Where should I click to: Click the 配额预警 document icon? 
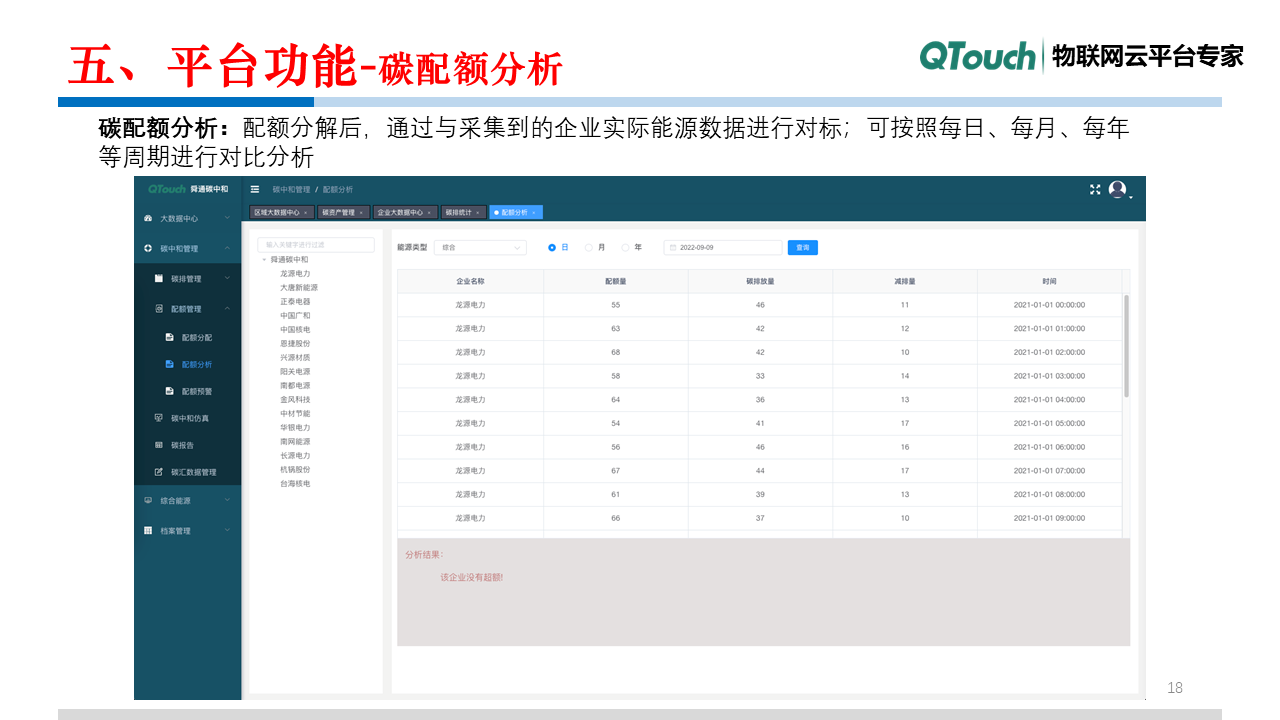[170, 391]
